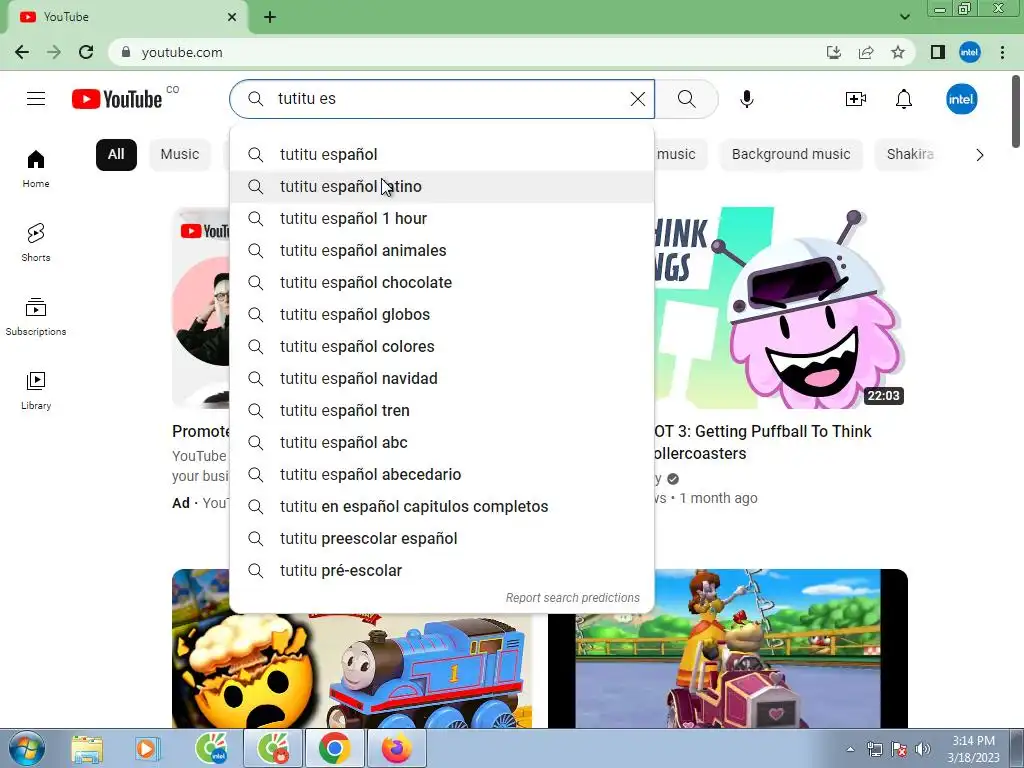Close the YouTube tab
Screen dimensions: 1024x768
[232, 17]
